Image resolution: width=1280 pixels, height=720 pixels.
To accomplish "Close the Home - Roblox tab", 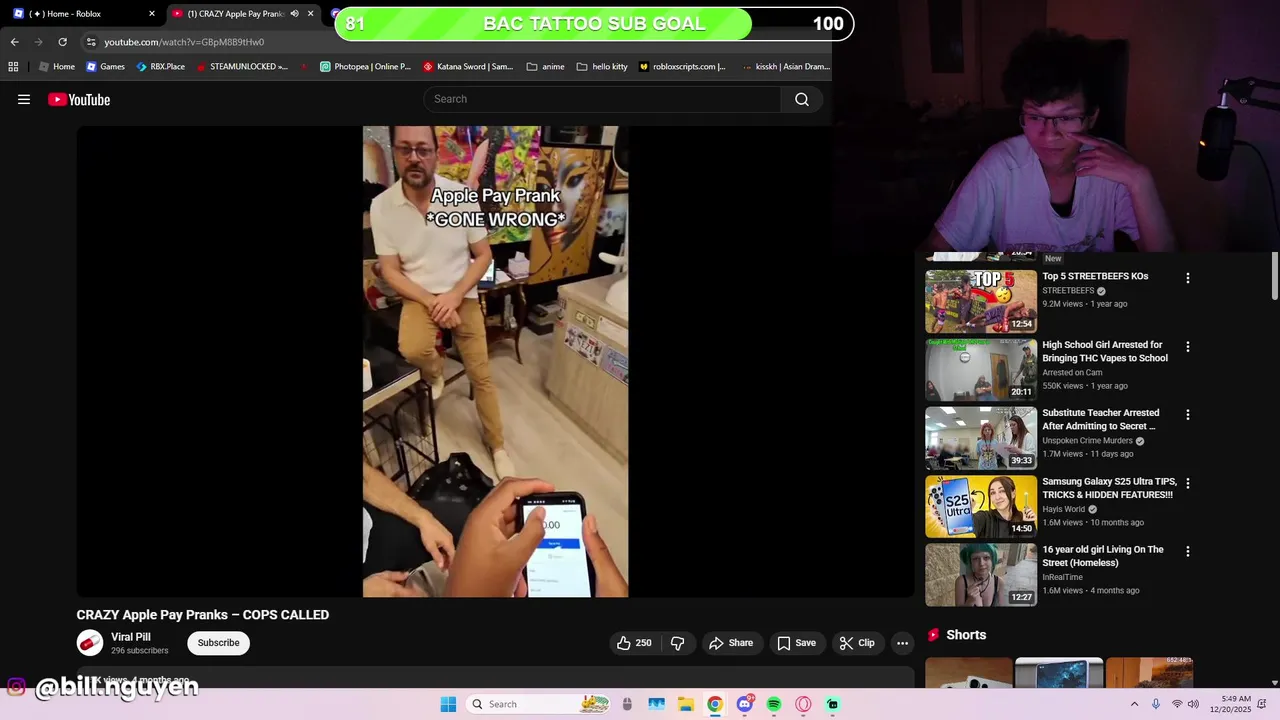I will tap(152, 14).
